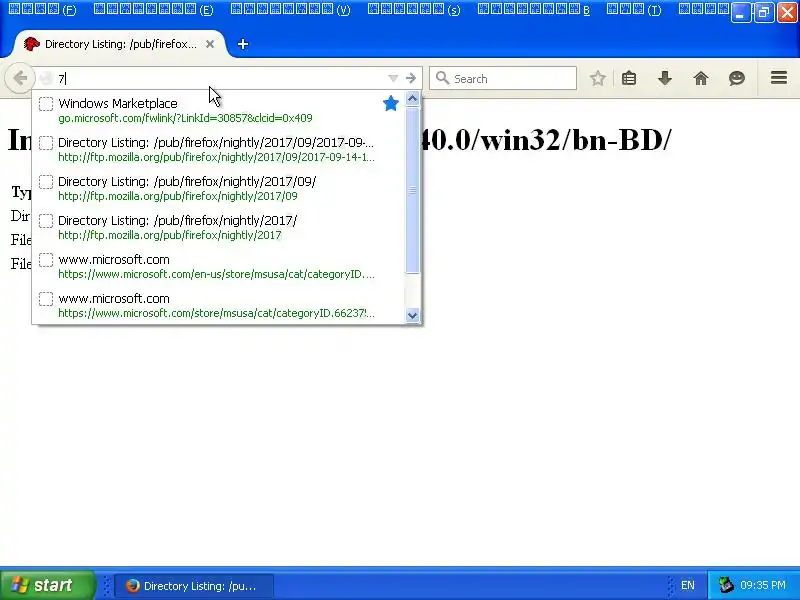
Task: Close the Directory Listing tab
Action: [210, 44]
